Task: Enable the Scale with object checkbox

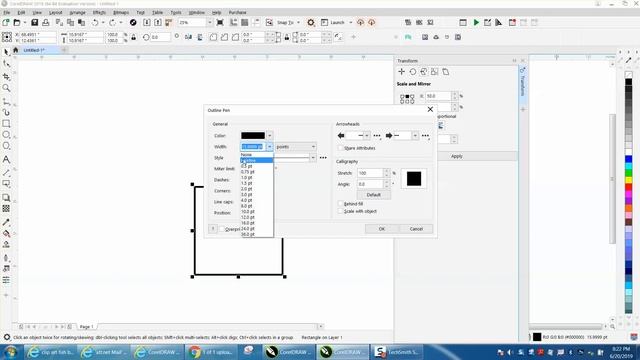Action: click(x=340, y=211)
